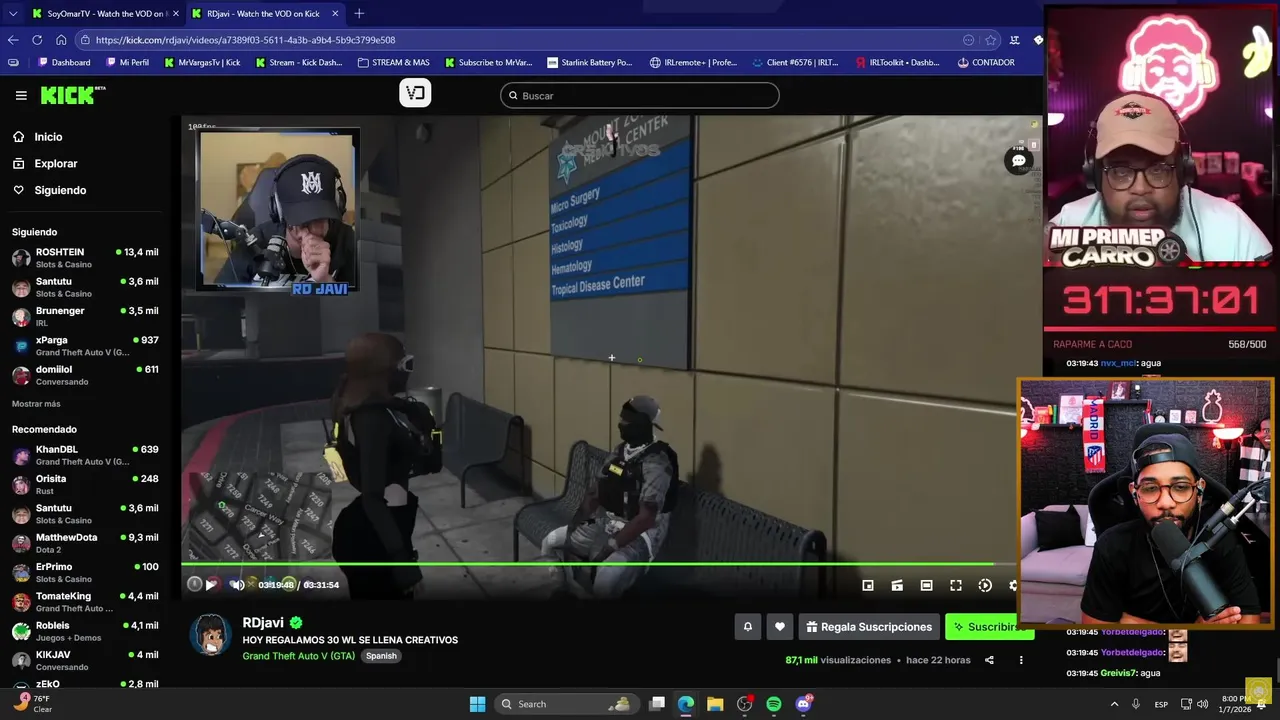Show hidden system tray icons
The width and height of the screenshot is (1280, 720).
pos(1114,704)
